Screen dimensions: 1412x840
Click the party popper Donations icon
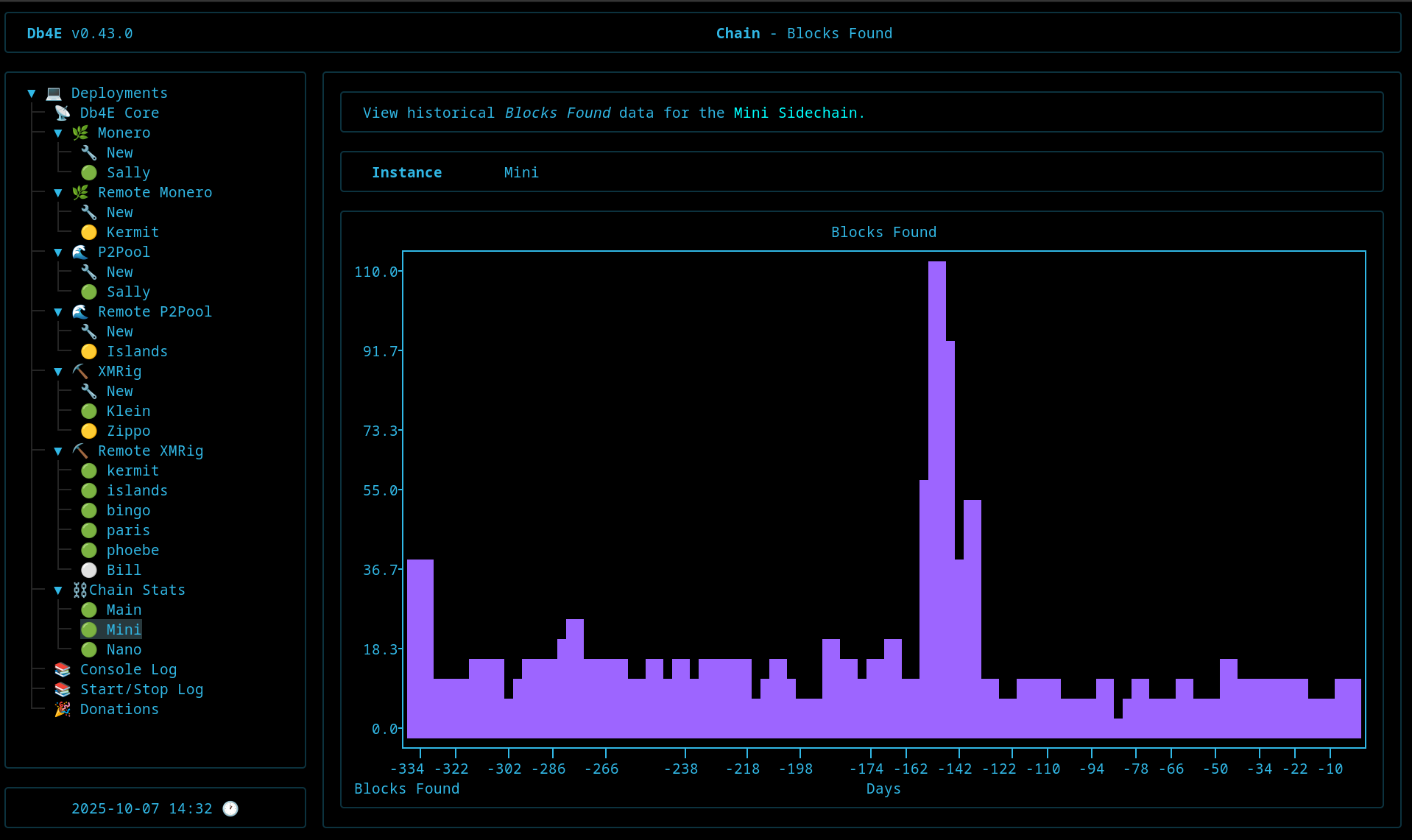[63, 709]
